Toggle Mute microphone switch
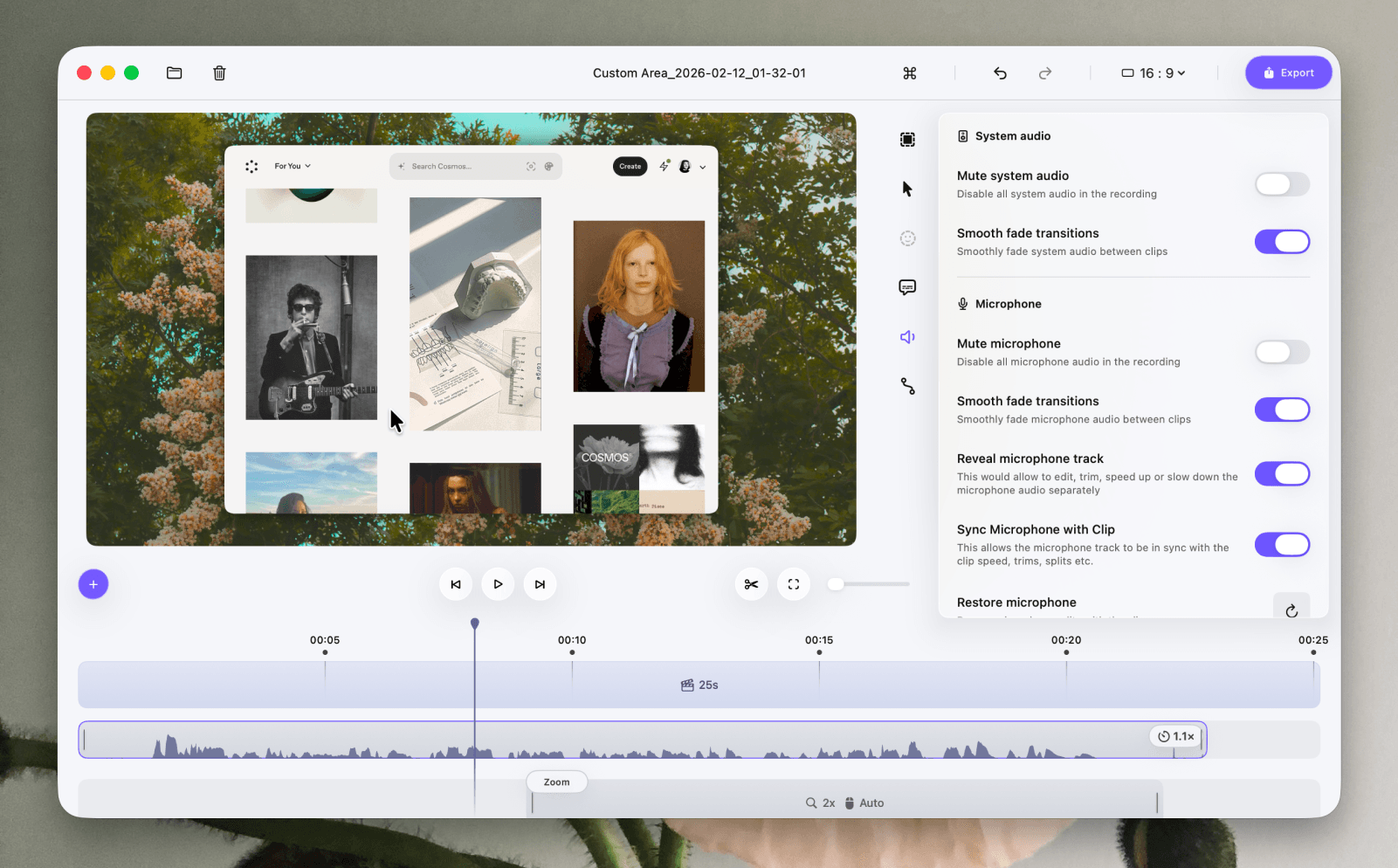Screen dimensions: 1398x868 tap(1281, 352)
